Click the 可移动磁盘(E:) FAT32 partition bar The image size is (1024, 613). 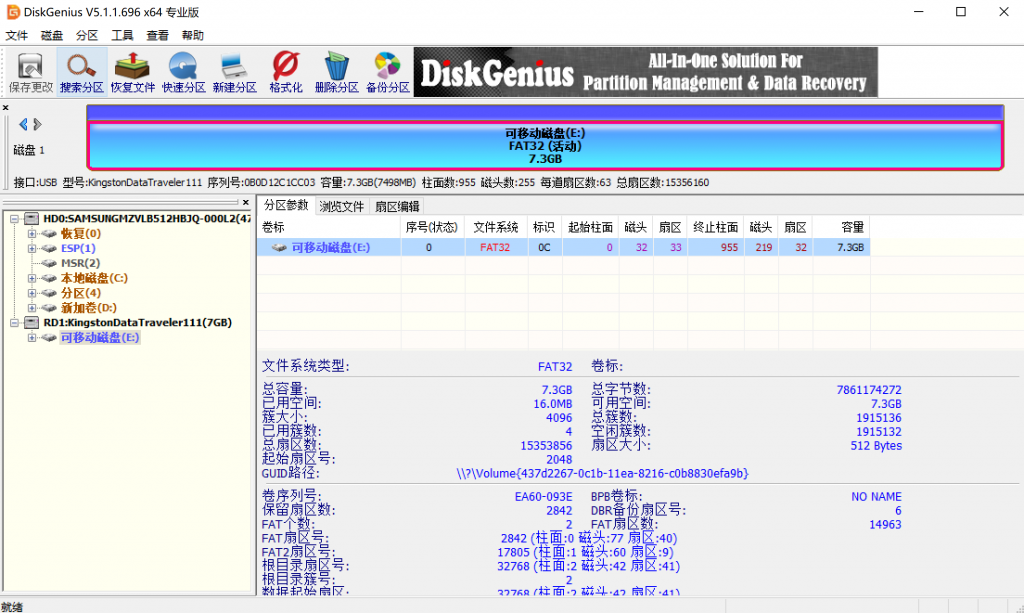pos(545,146)
